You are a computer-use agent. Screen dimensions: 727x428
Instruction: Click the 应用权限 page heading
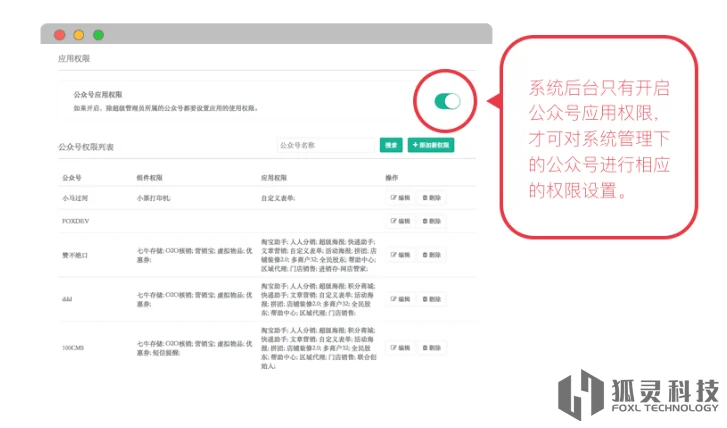74,58
